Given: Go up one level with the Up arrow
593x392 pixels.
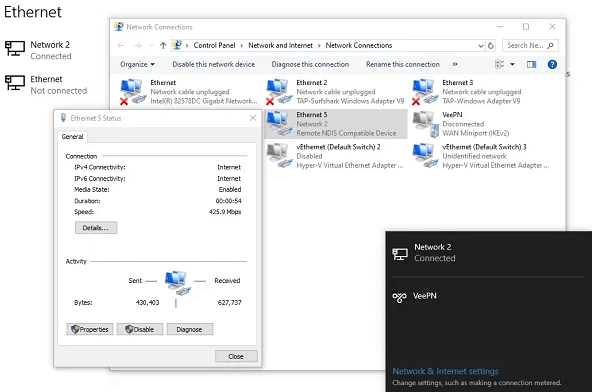Looking at the screenshot, I should point(163,45).
